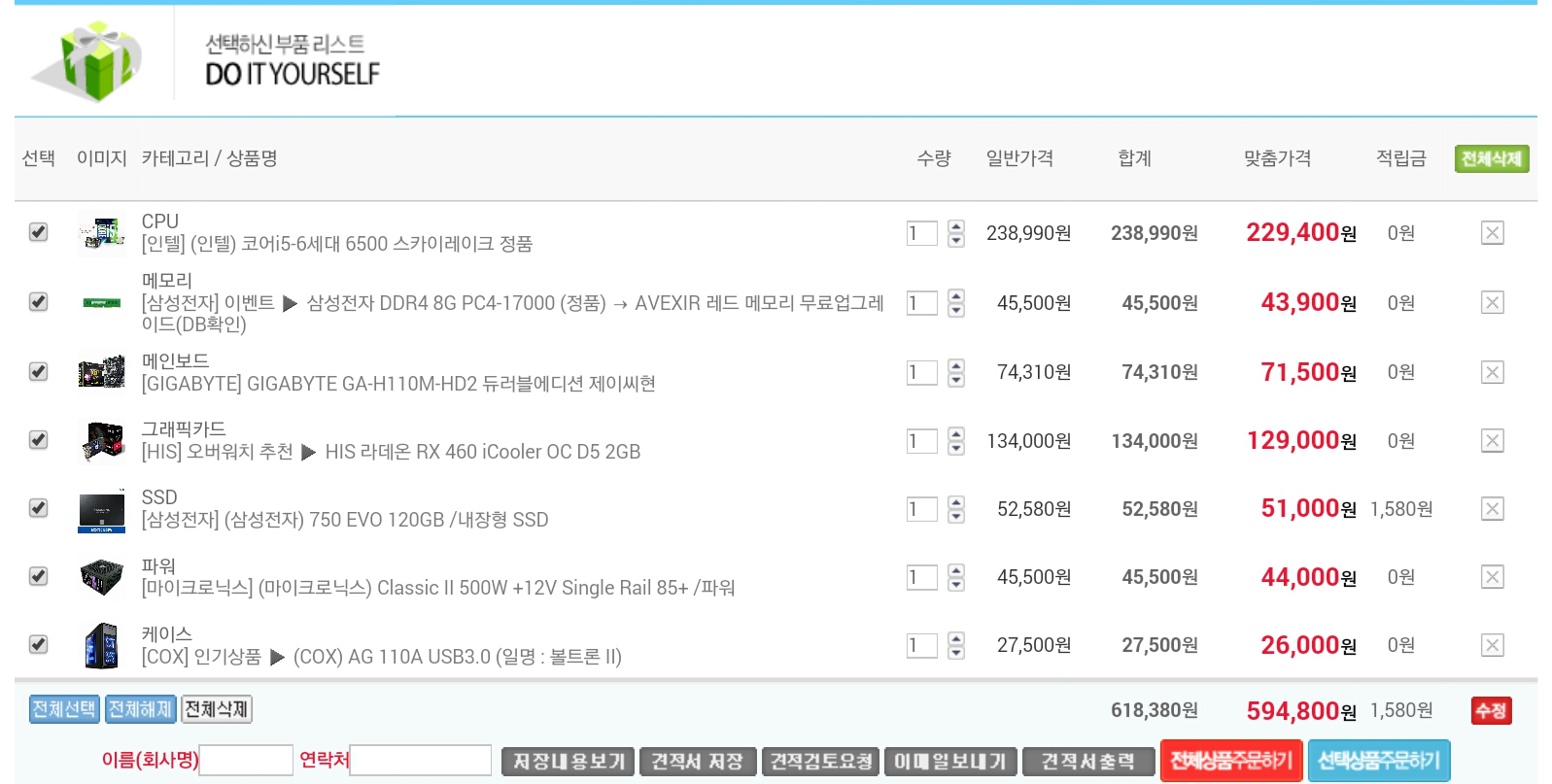Decrease quantity for the 메모리 row
Image resolution: width=1552 pixels, height=784 pixels.
pyautogui.click(x=956, y=310)
